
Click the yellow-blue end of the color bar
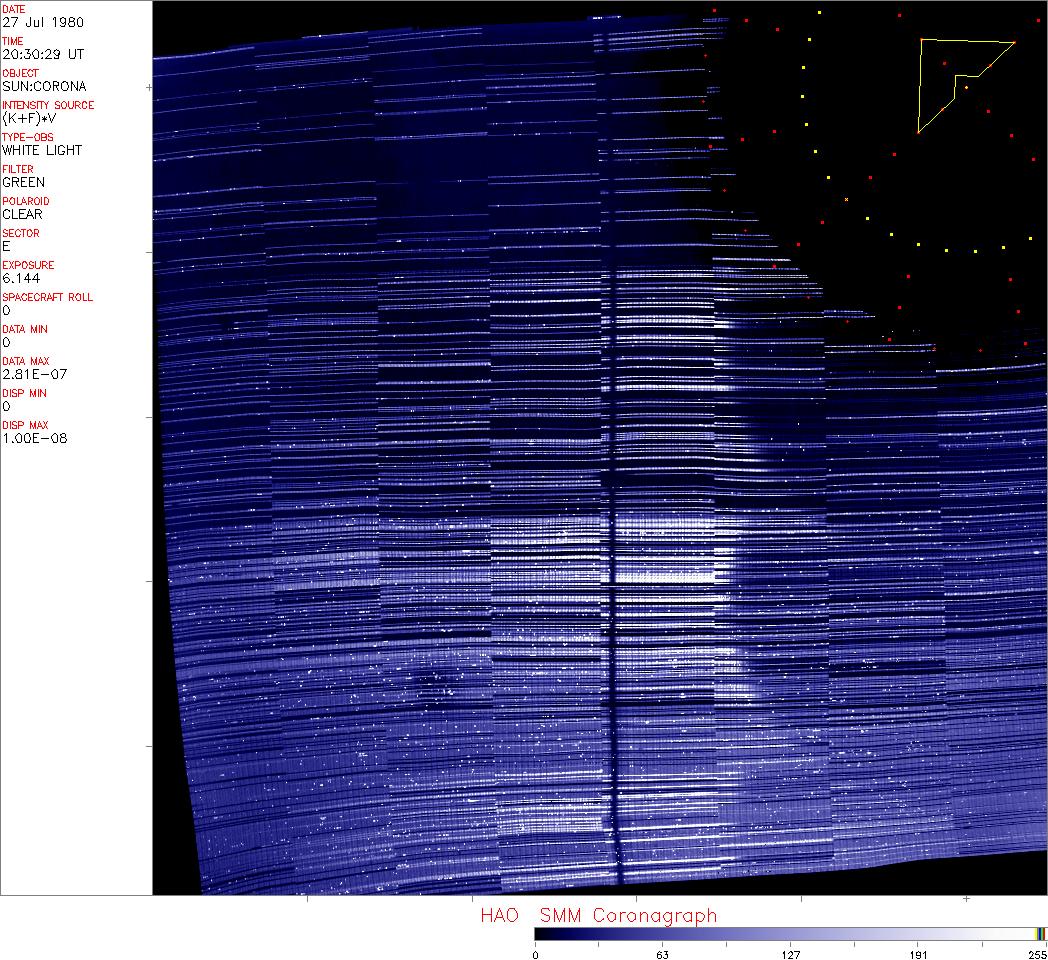[x=1040, y=933]
